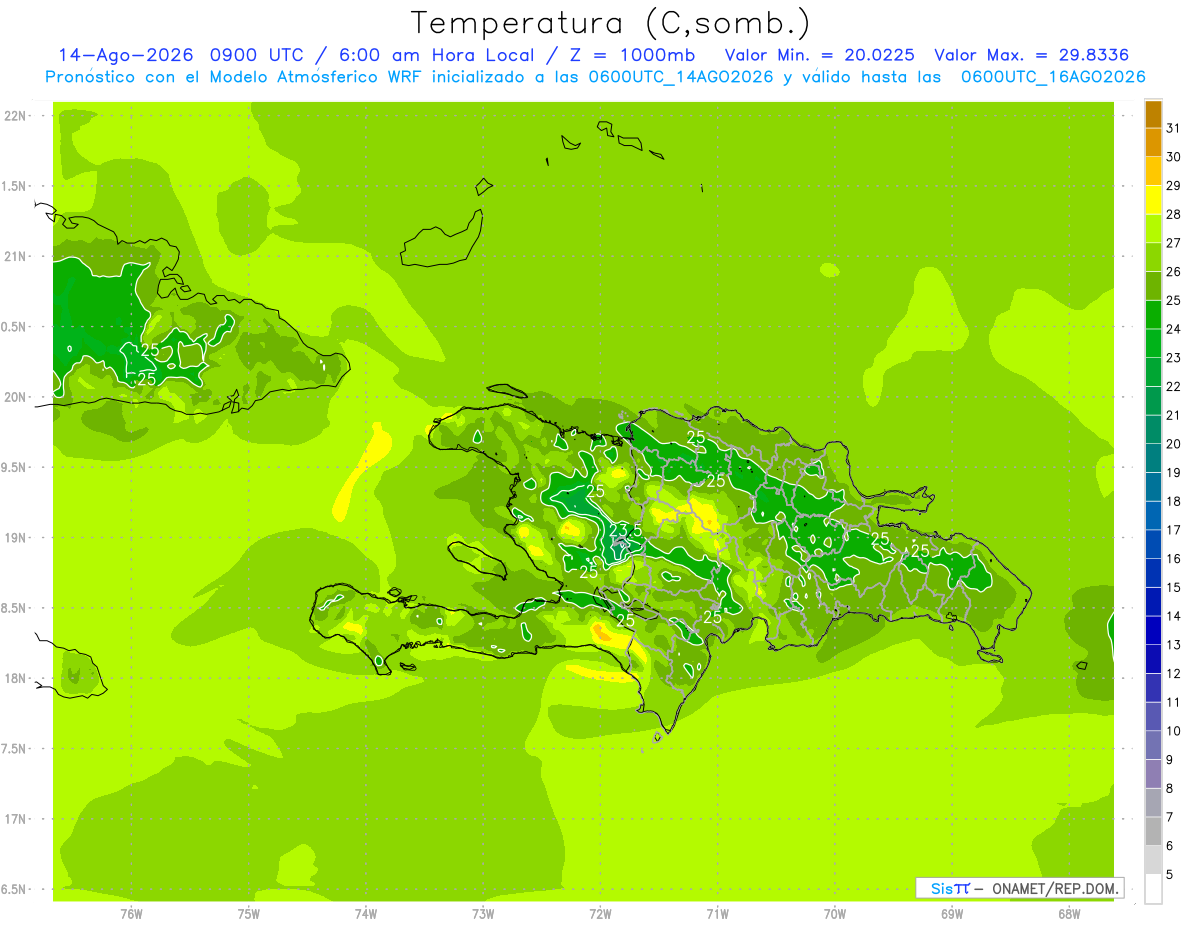Select "Valor Max. = 29.8336" text

(x=1031, y=55)
